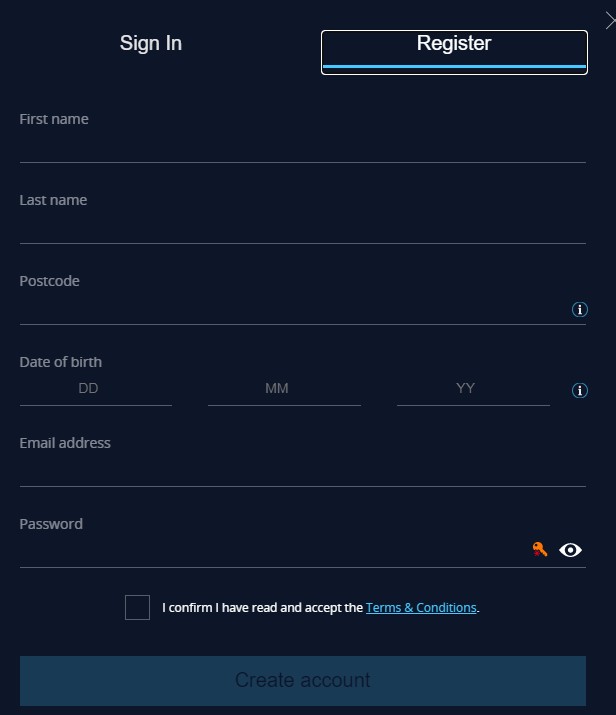Click into the Password field

pyautogui.click(x=274, y=553)
